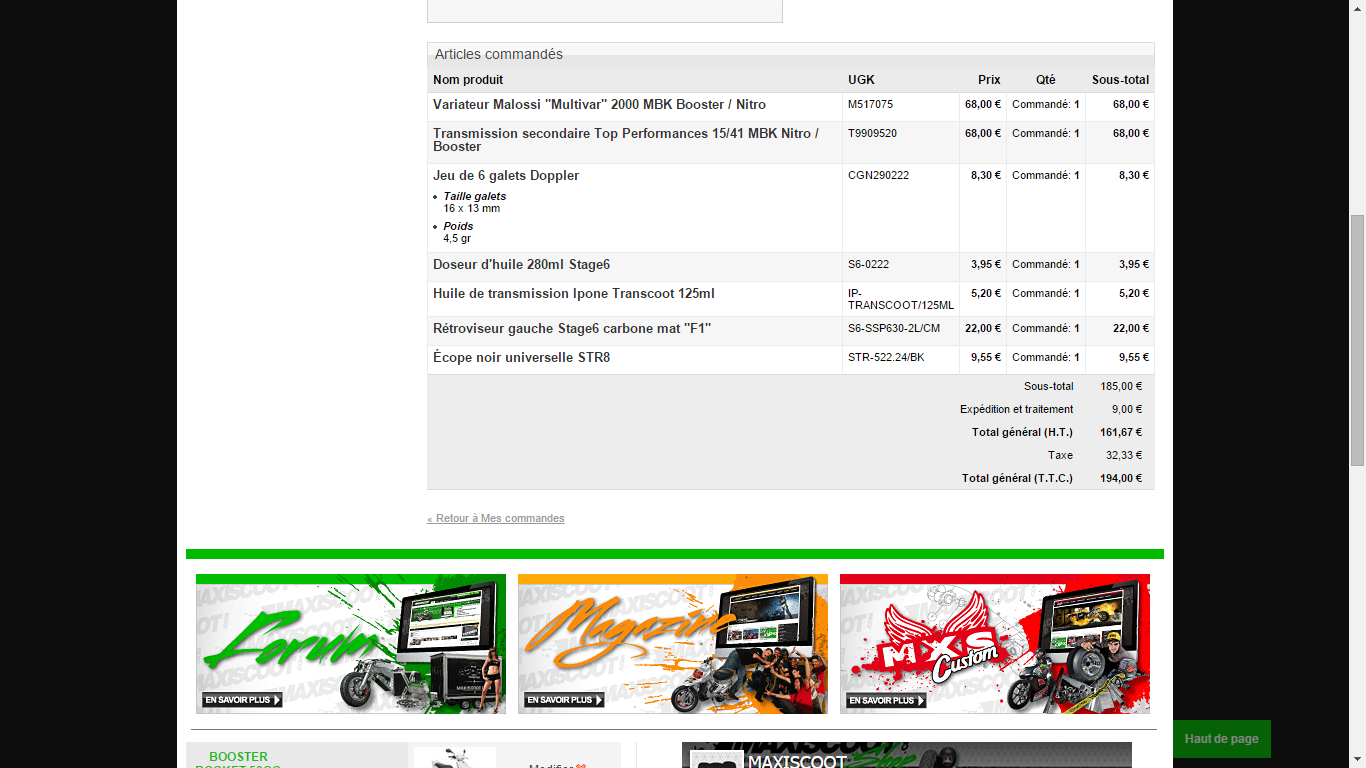Viewport: 1366px width, 768px height.
Task: Click the UGK code IP-TRANSCOOT/125ML
Action: (901, 299)
